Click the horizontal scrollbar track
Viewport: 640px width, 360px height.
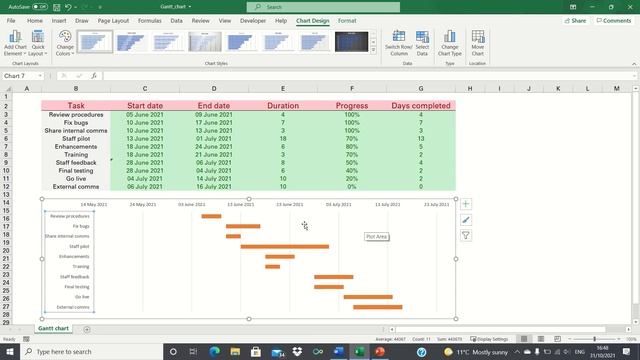[500, 329]
